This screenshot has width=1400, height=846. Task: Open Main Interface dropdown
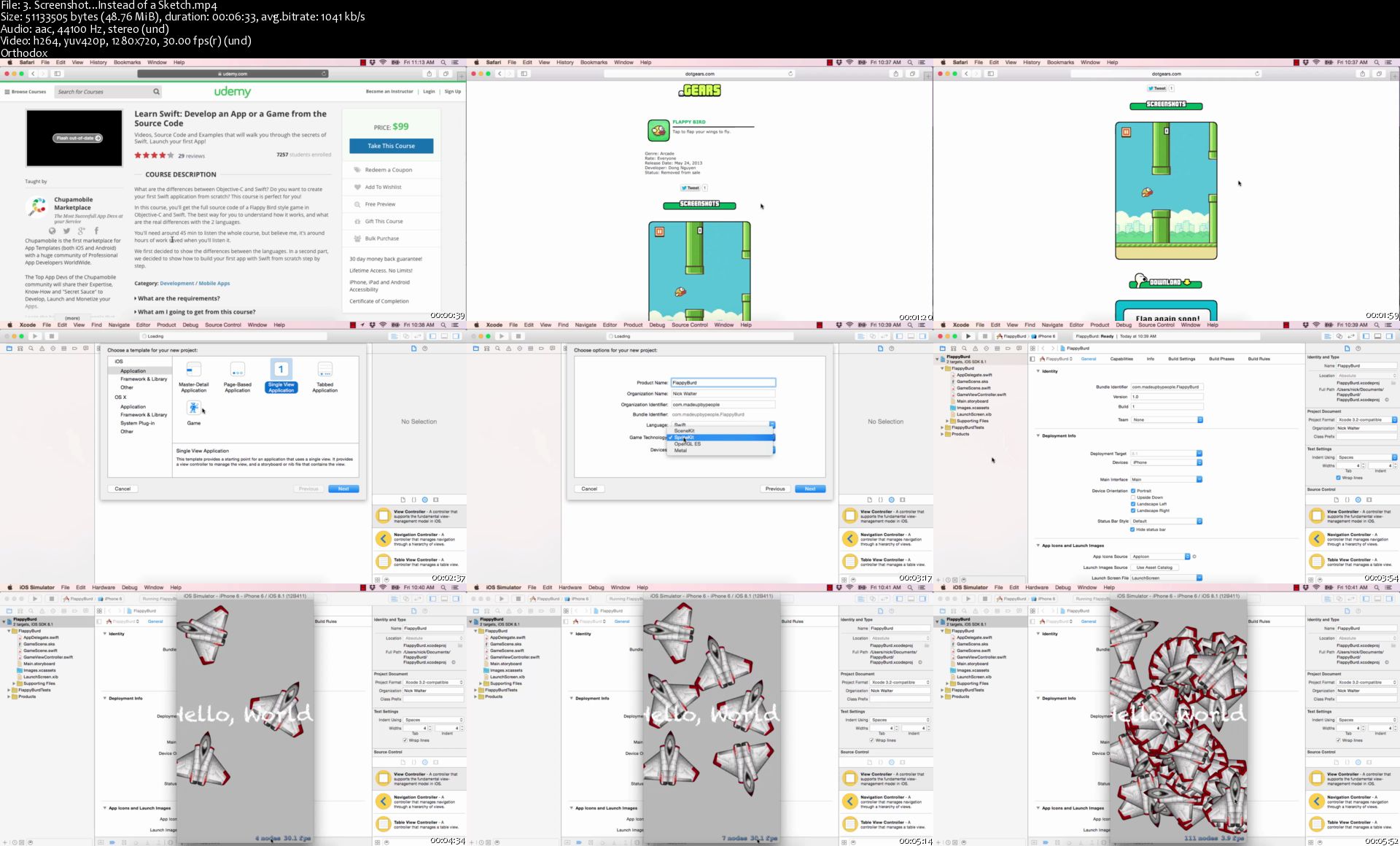pyautogui.click(x=1167, y=479)
